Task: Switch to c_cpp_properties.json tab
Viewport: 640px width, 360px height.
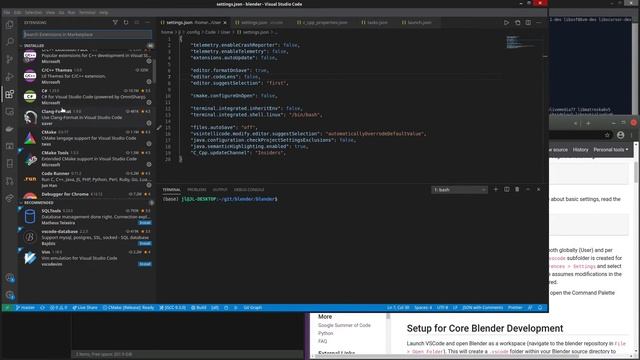Action: [322, 22]
